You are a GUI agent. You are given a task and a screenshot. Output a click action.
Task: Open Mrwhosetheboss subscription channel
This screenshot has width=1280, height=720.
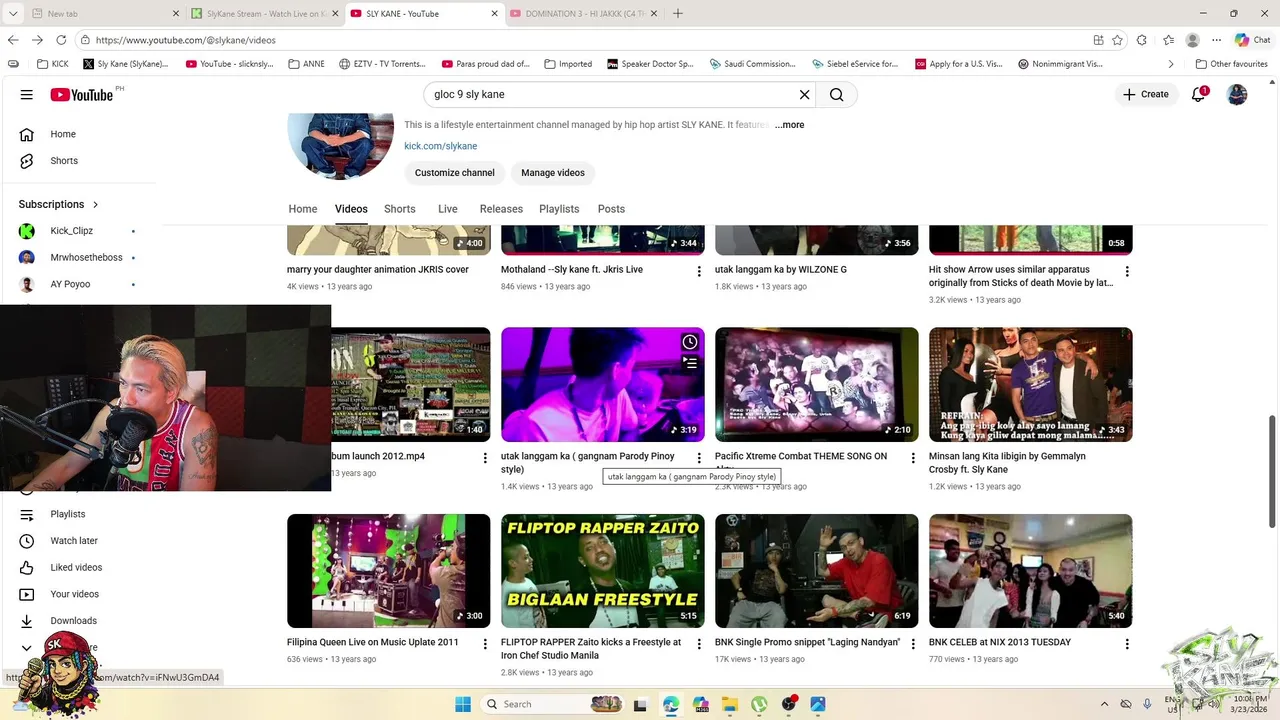tap(86, 258)
